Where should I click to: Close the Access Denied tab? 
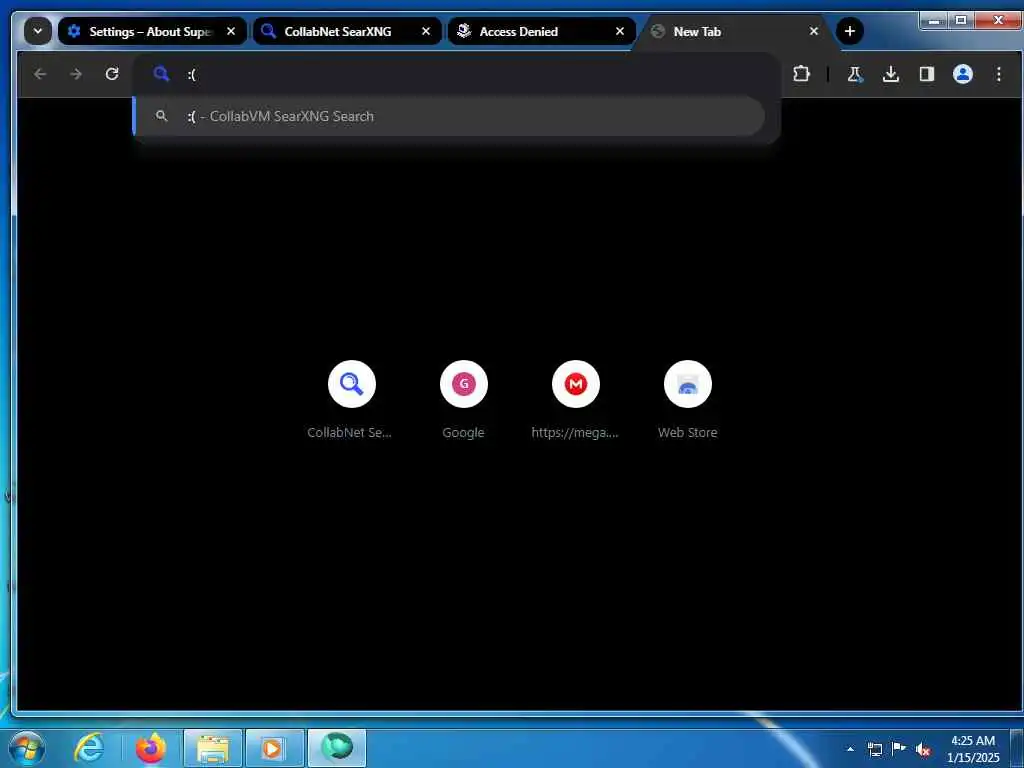pyautogui.click(x=620, y=31)
